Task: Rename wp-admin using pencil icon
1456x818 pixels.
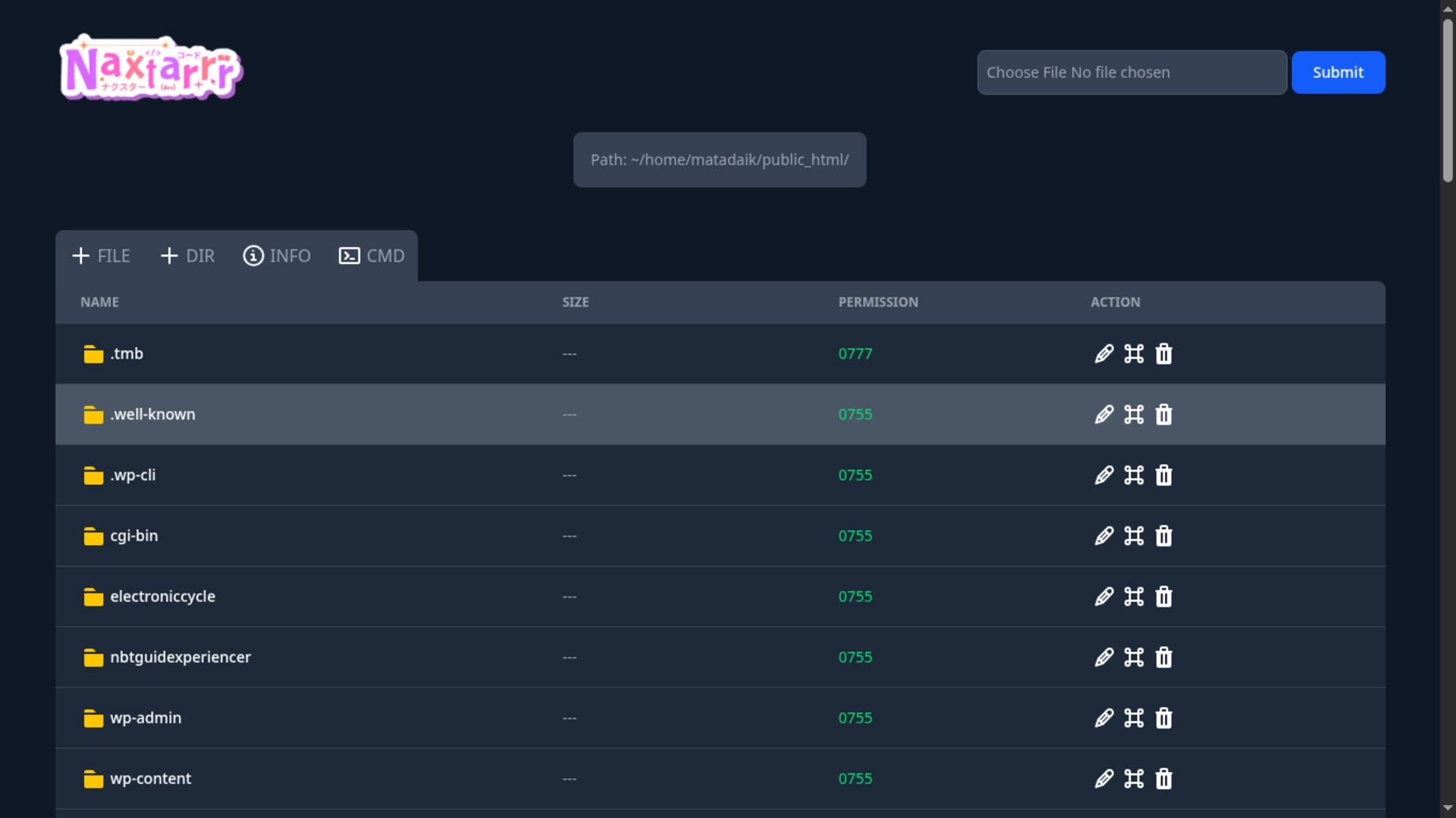Action: (x=1104, y=718)
